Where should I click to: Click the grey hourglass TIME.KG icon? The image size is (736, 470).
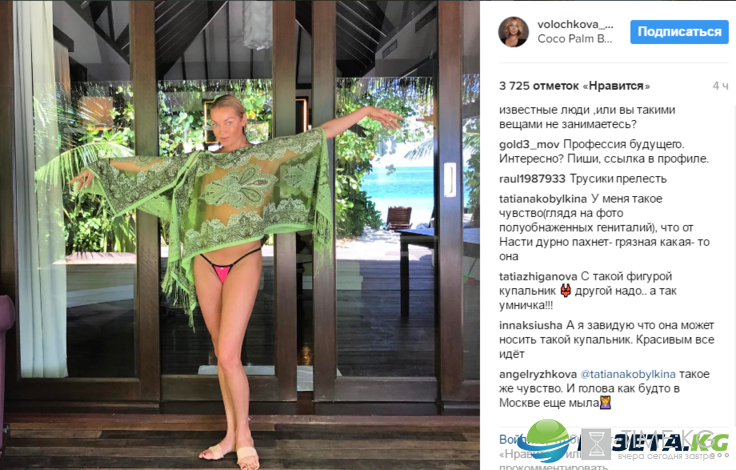click(x=596, y=444)
